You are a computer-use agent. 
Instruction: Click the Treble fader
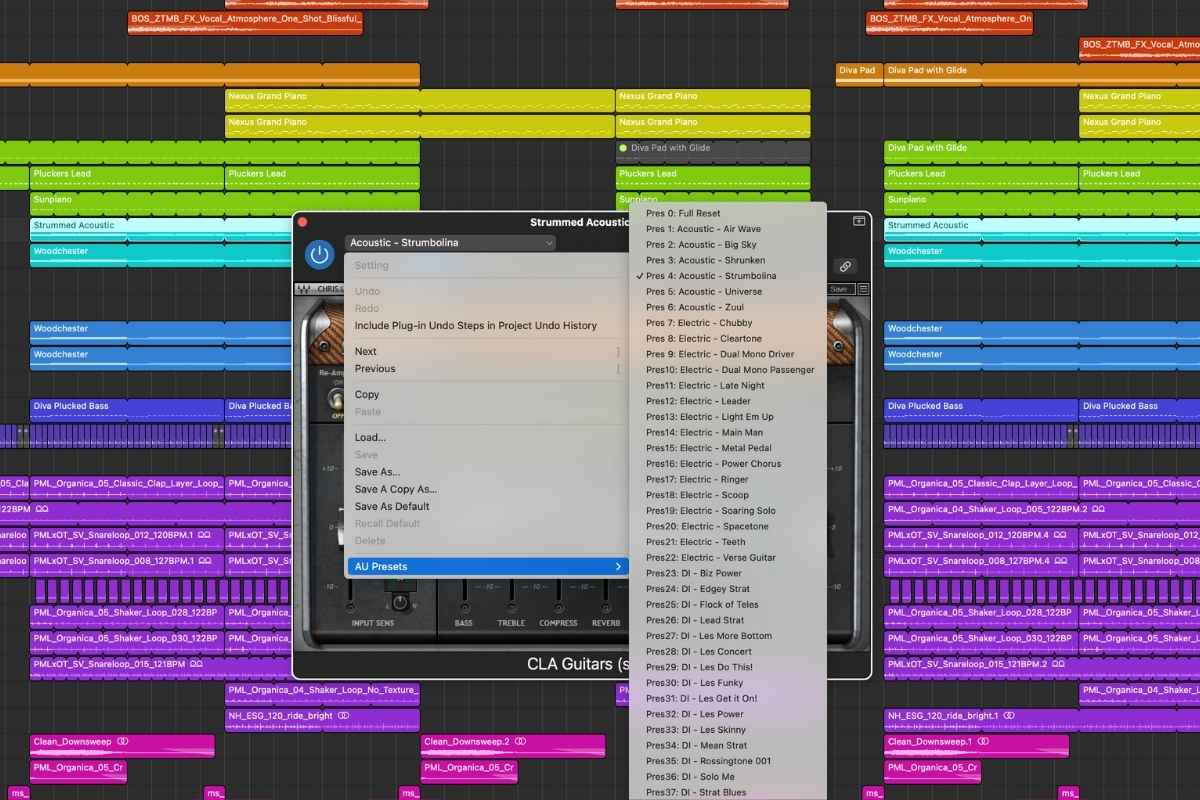[511, 595]
